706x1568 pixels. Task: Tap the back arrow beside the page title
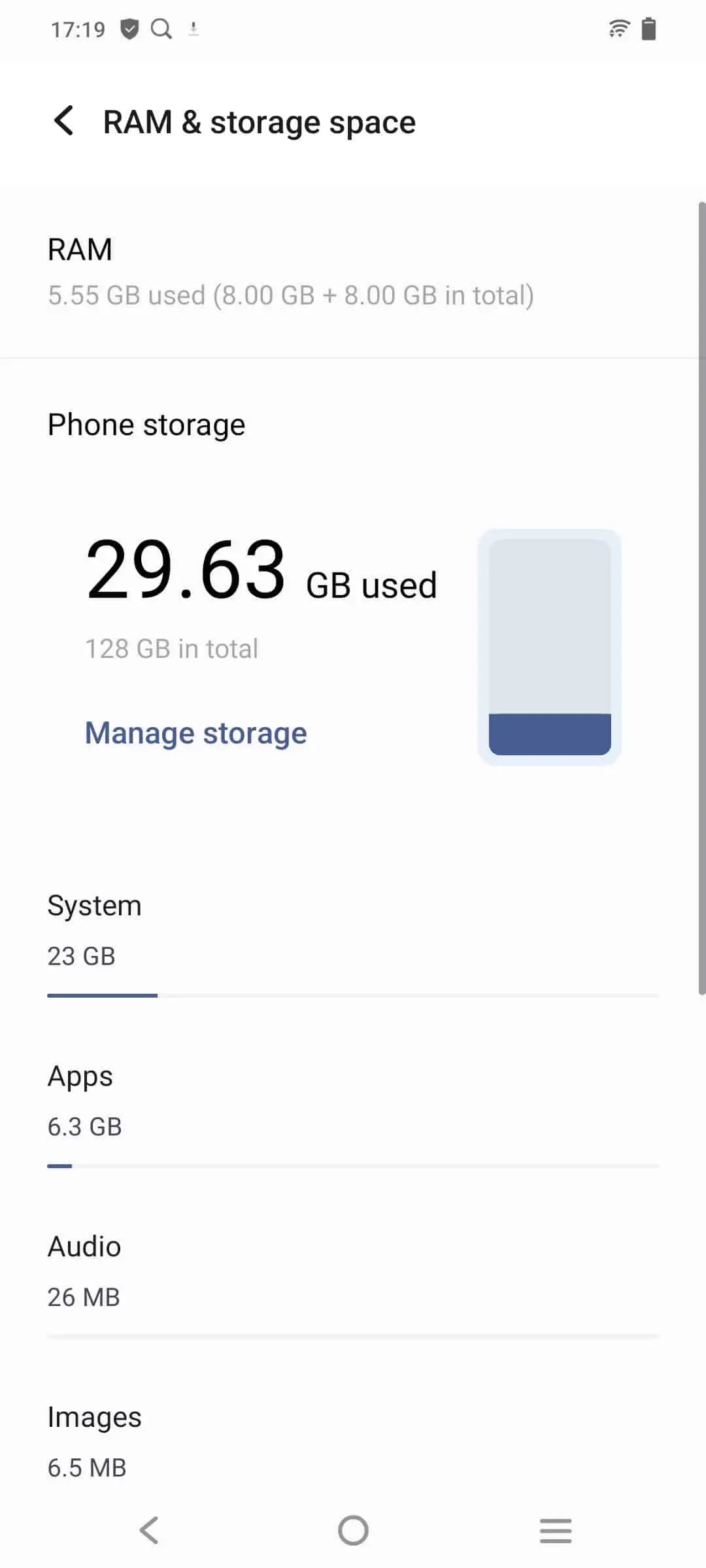pyautogui.click(x=64, y=122)
